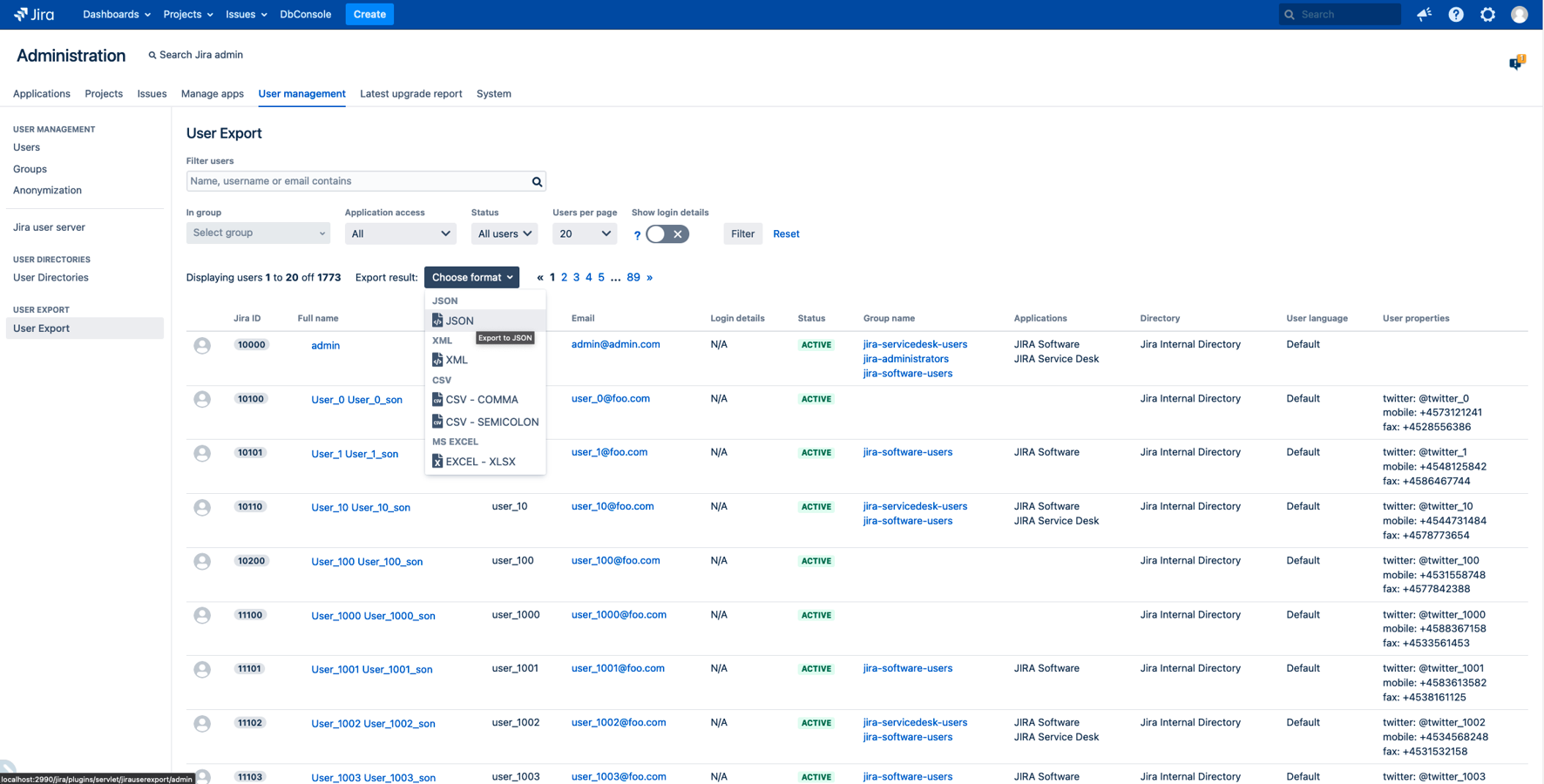Select the CSV - COMMA export option
This screenshot has height=784, width=1544.
(480, 399)
